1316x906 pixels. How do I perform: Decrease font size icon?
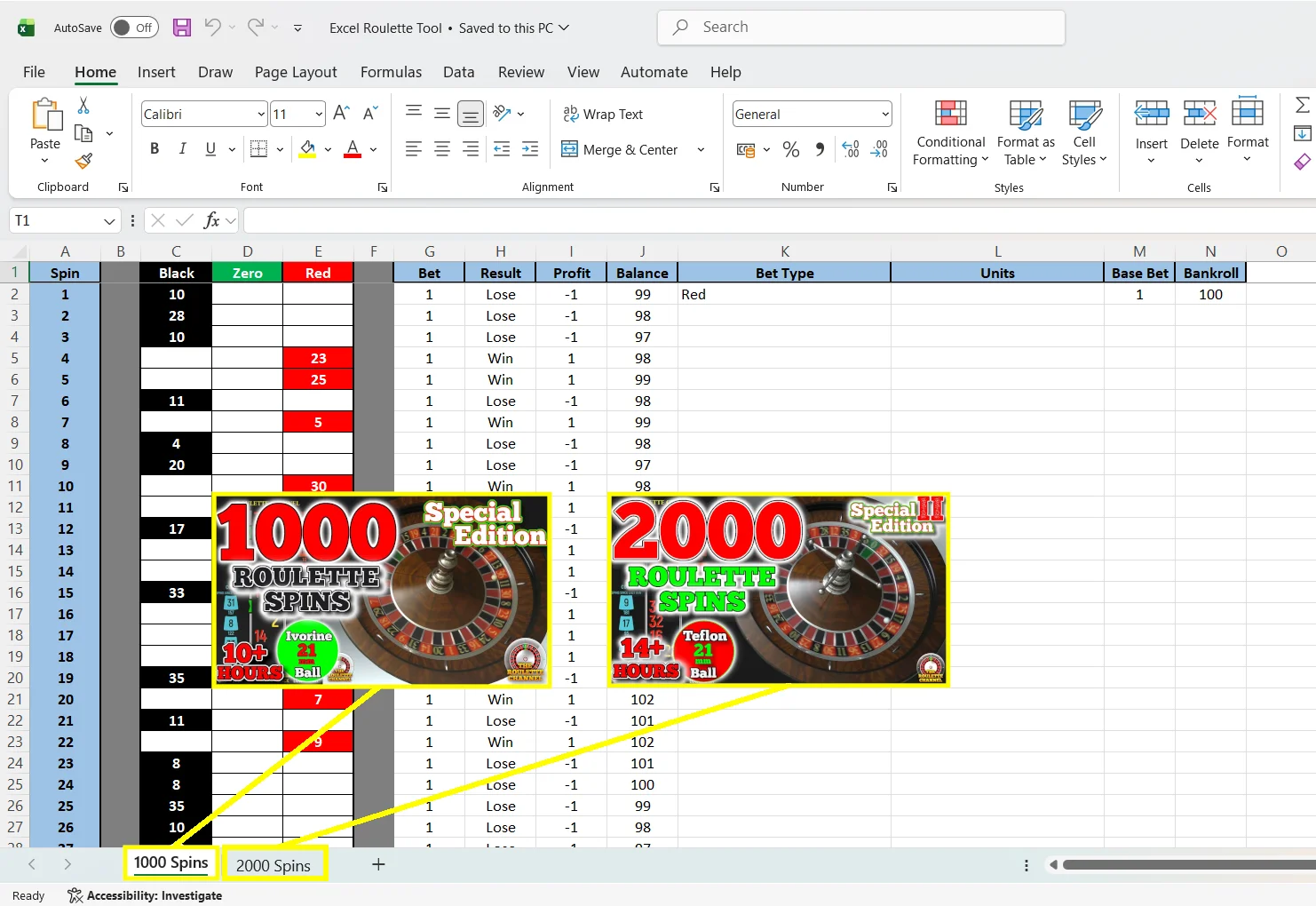pos(370,113)
